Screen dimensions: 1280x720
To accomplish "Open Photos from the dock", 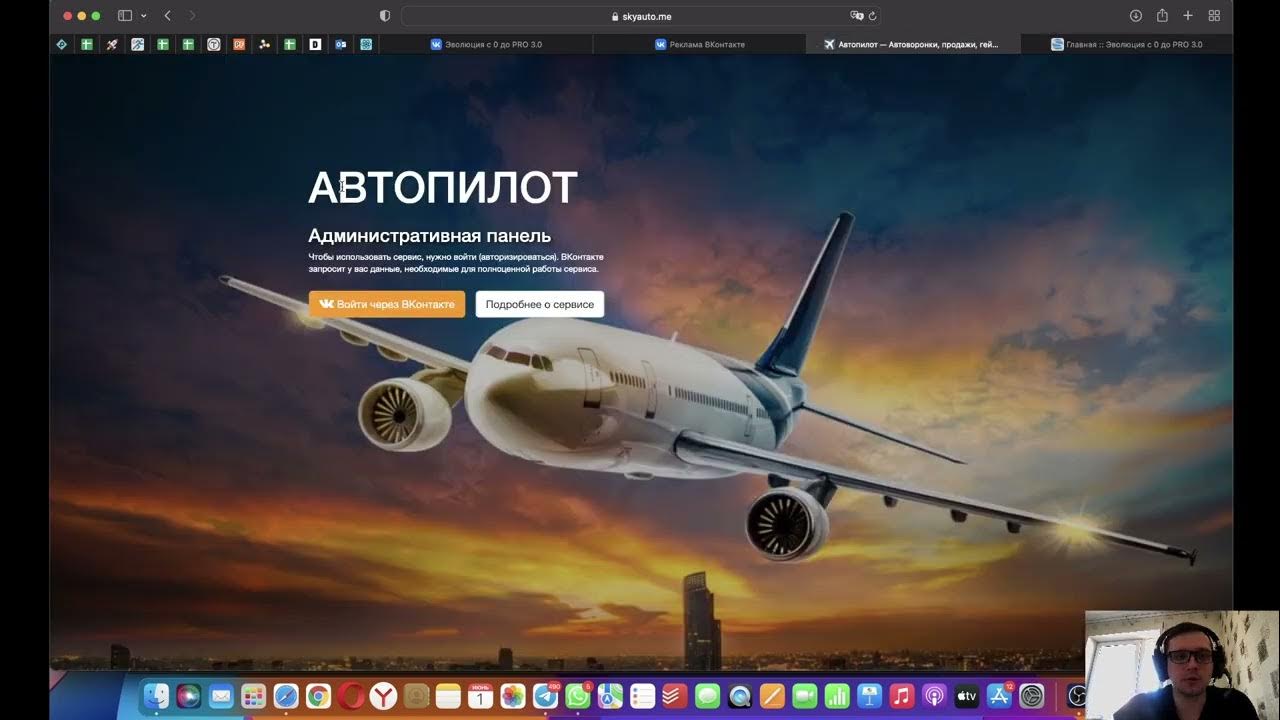I will click(x=513, y=696).
